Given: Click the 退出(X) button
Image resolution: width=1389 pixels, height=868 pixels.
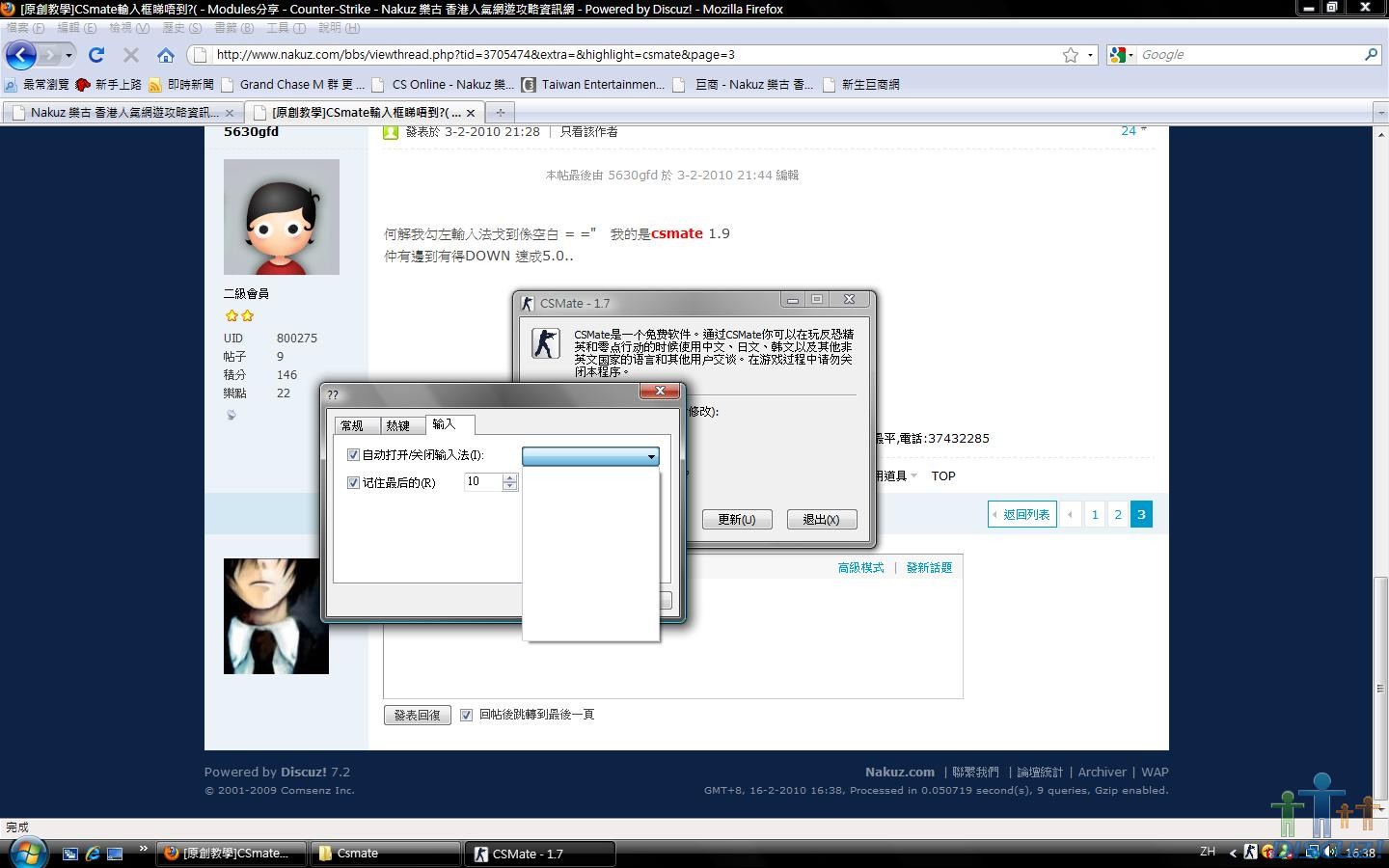Looking at the screenshot, I should tap(822, 519).
